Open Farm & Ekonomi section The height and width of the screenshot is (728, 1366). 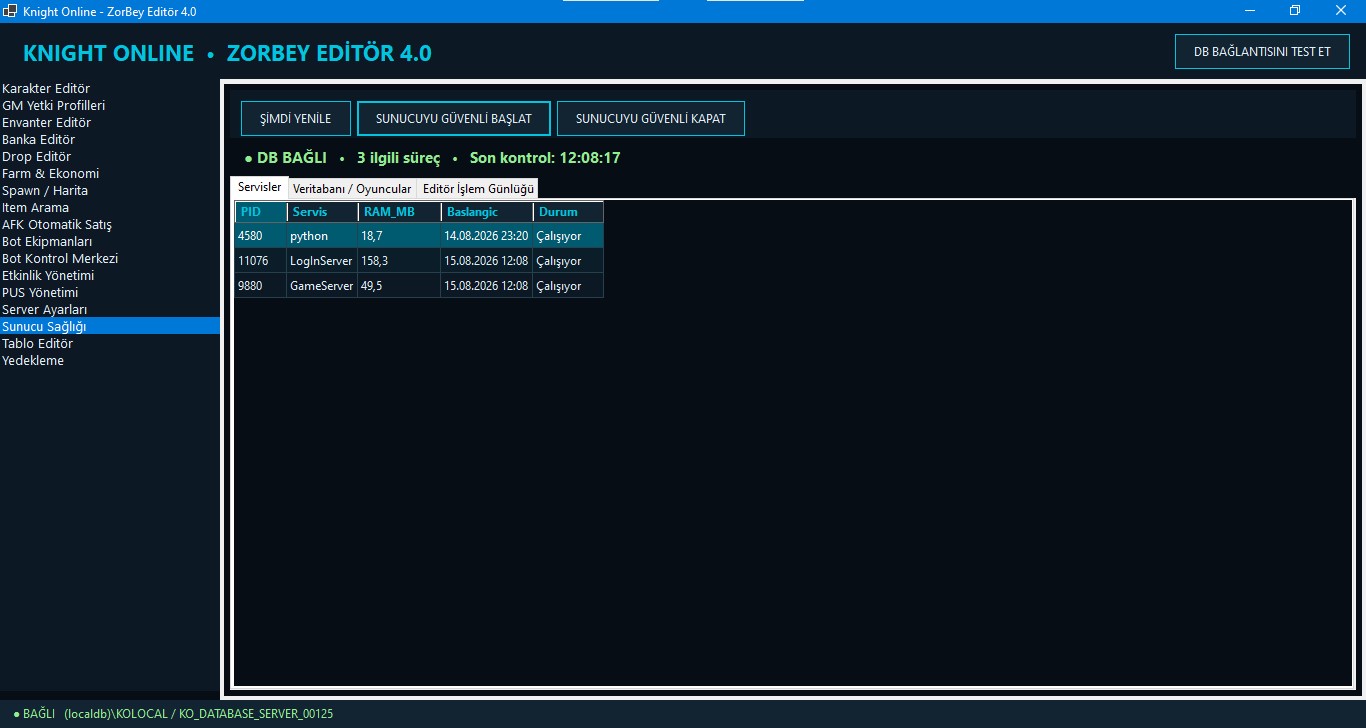tap(110, 173)
